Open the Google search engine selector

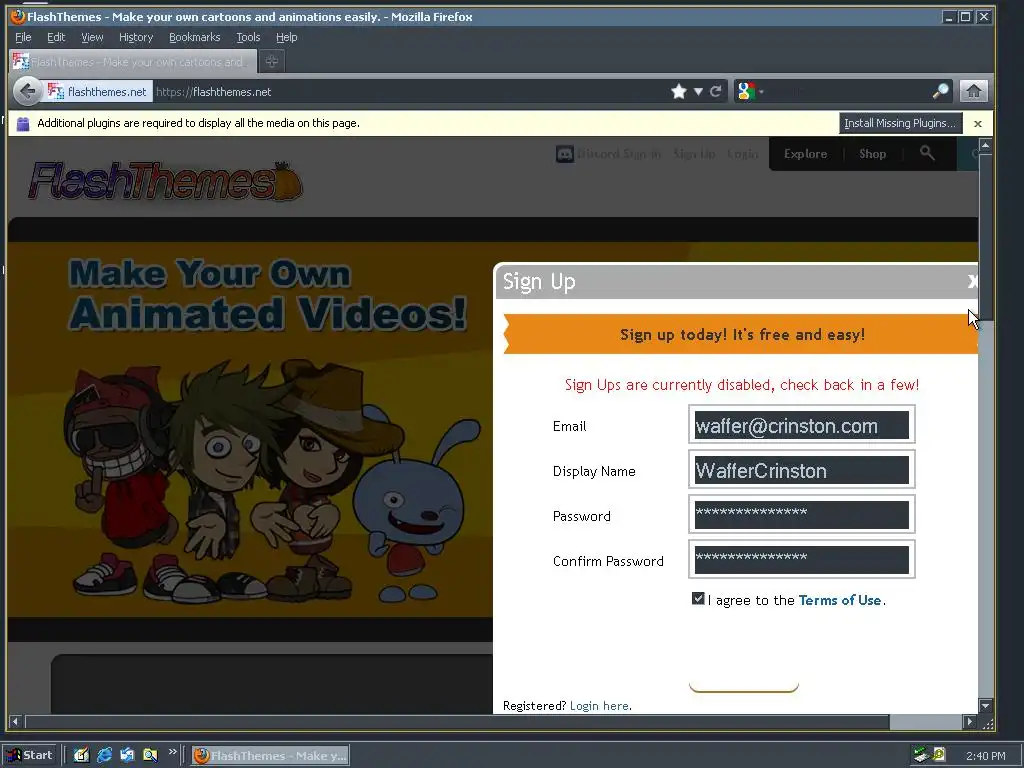pyautogui.click(x=750, y=91)
